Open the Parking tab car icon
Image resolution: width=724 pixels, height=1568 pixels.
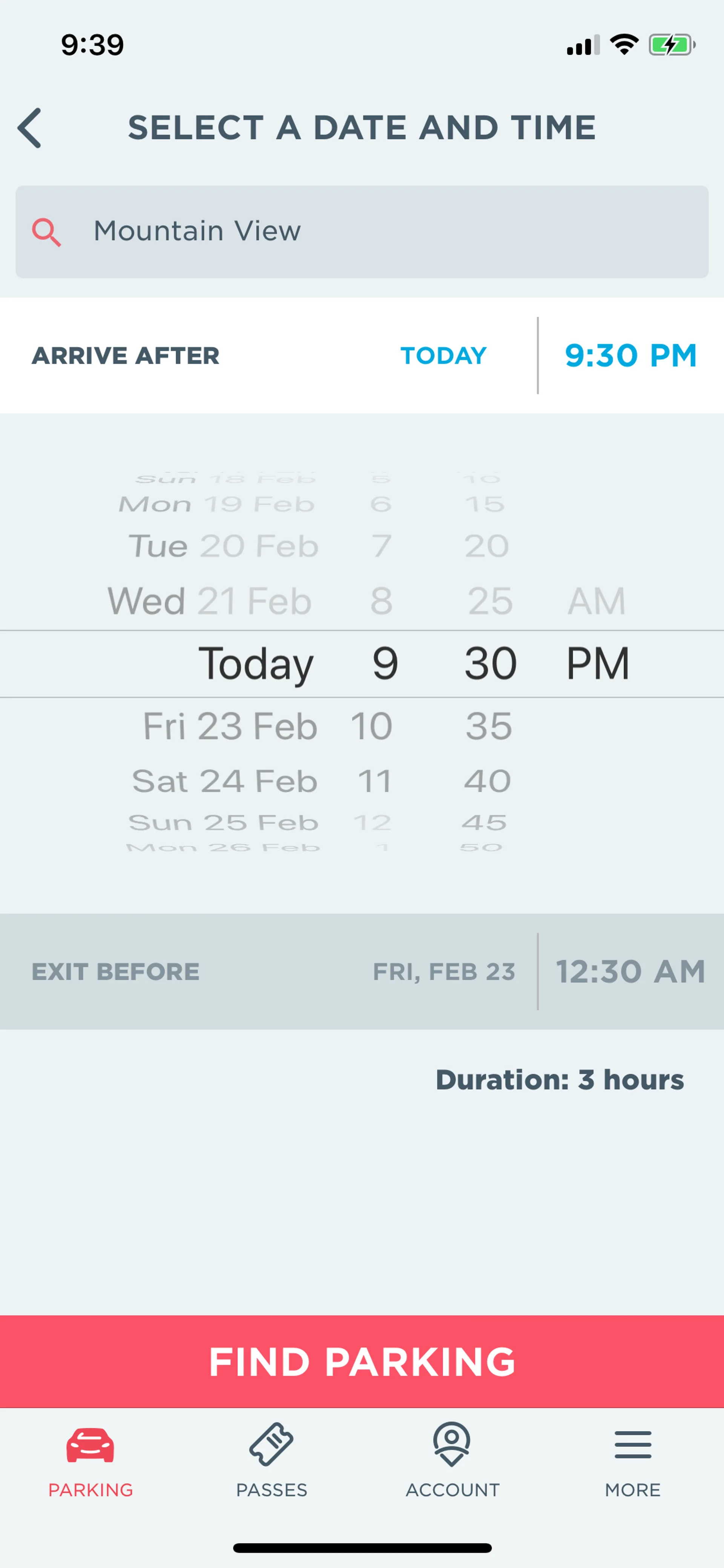click(90, 1444)
